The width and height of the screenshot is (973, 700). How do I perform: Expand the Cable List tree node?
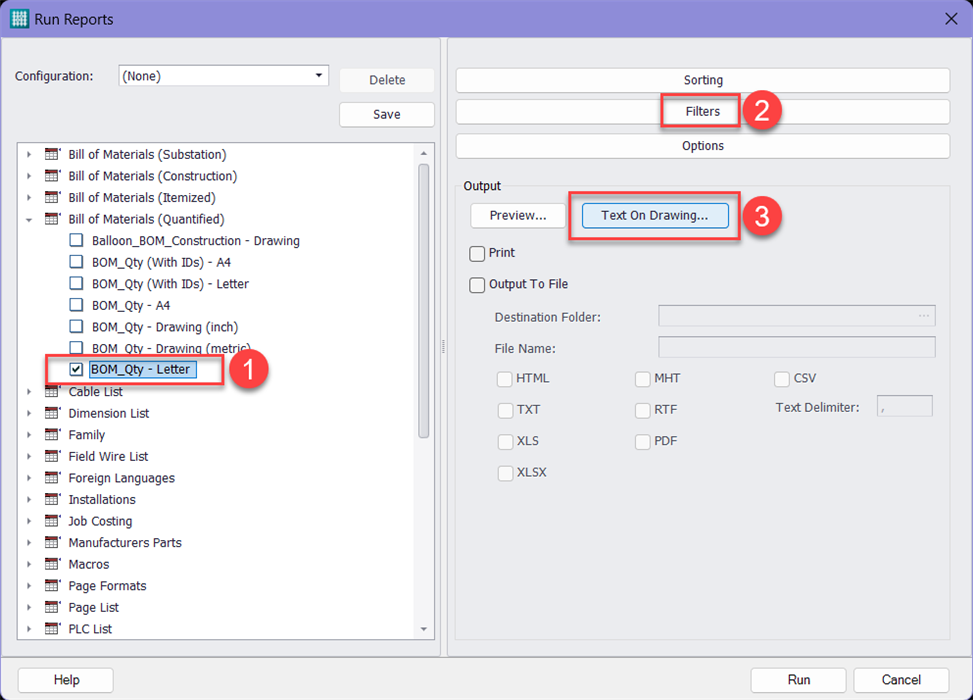click(x=29, y=391)
